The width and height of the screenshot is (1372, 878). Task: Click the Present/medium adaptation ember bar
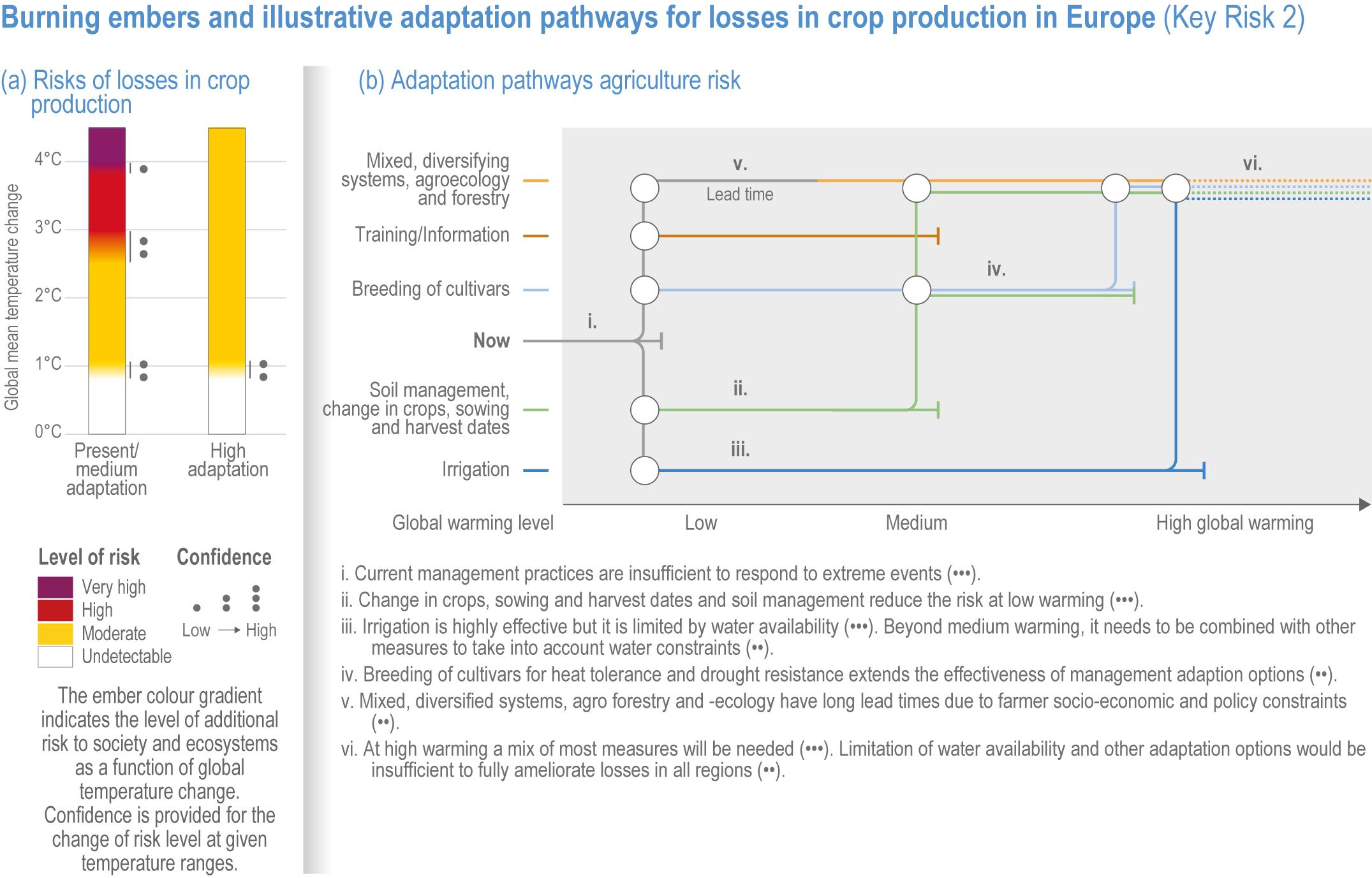[x=107, y=281]
